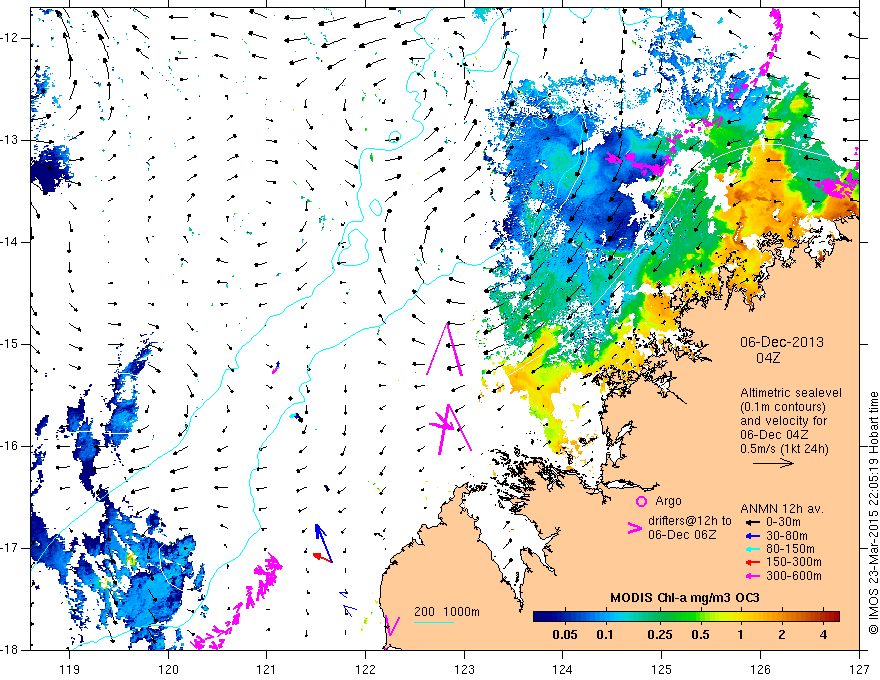Click the latitude axis label -16

[10, 446]
